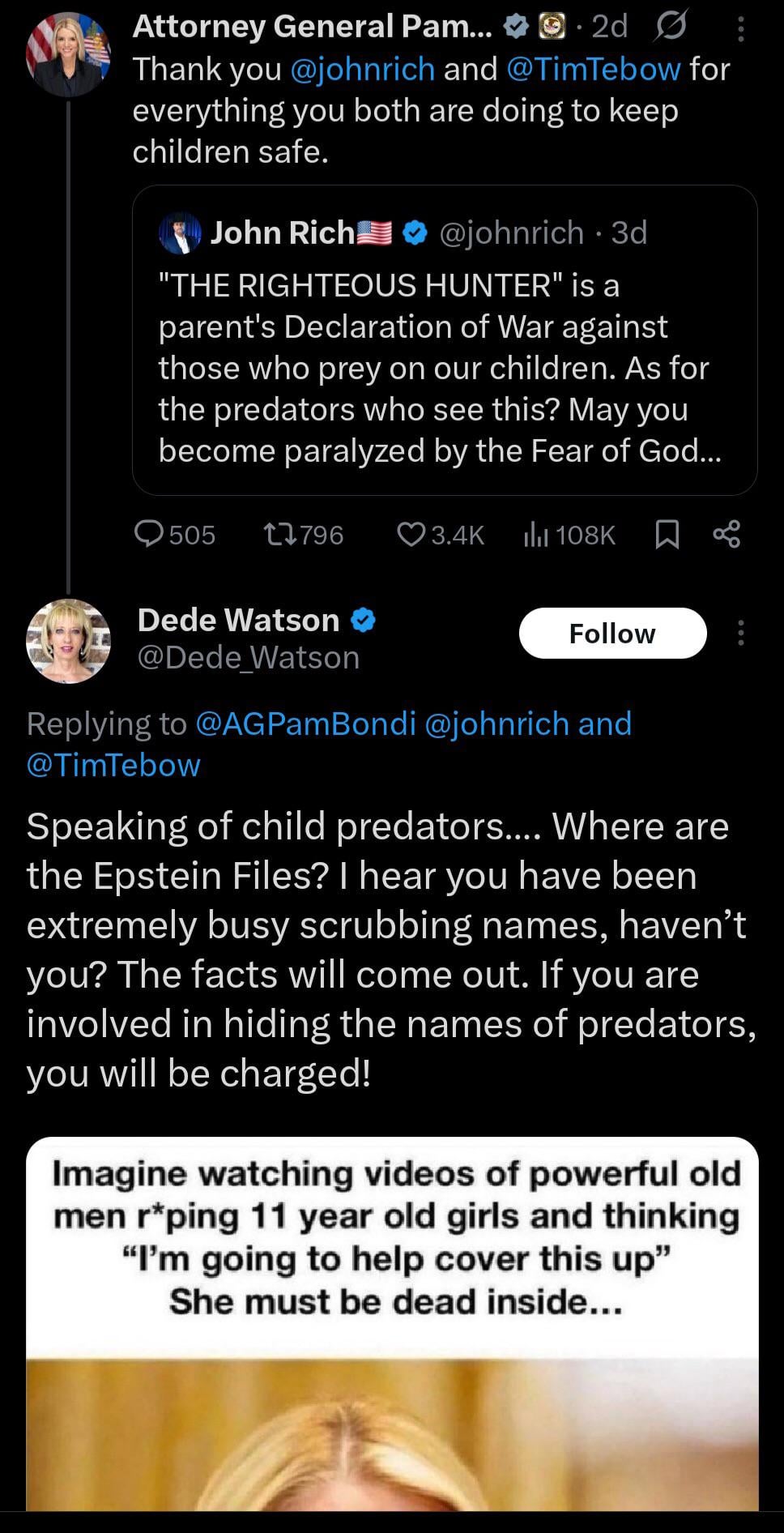Share the top post
This screenshot has width=784, height=1533.
coord(726,534)
